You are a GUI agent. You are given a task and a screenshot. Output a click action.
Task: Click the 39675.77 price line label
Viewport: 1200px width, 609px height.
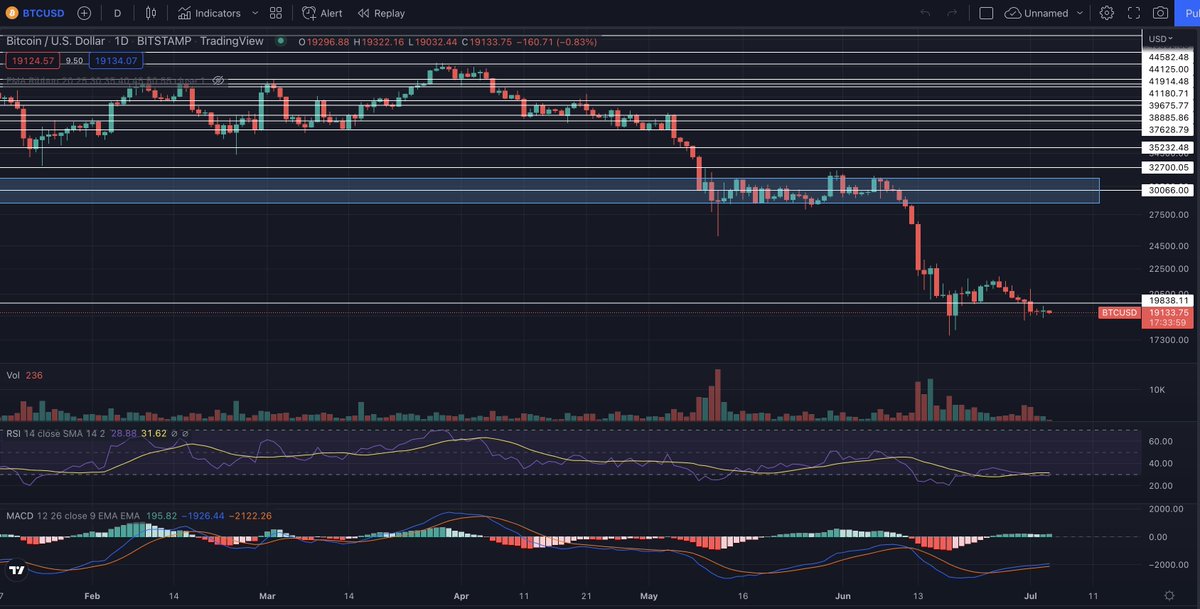point(1168,105)
